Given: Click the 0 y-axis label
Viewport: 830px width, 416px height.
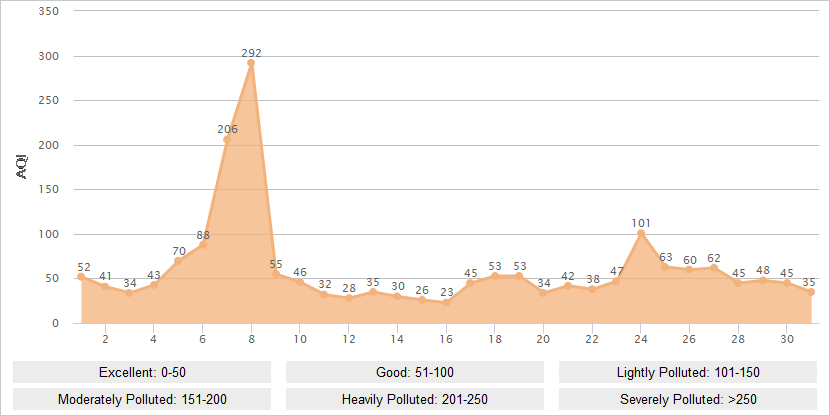Looking at the screenshot, I should 55,323.
